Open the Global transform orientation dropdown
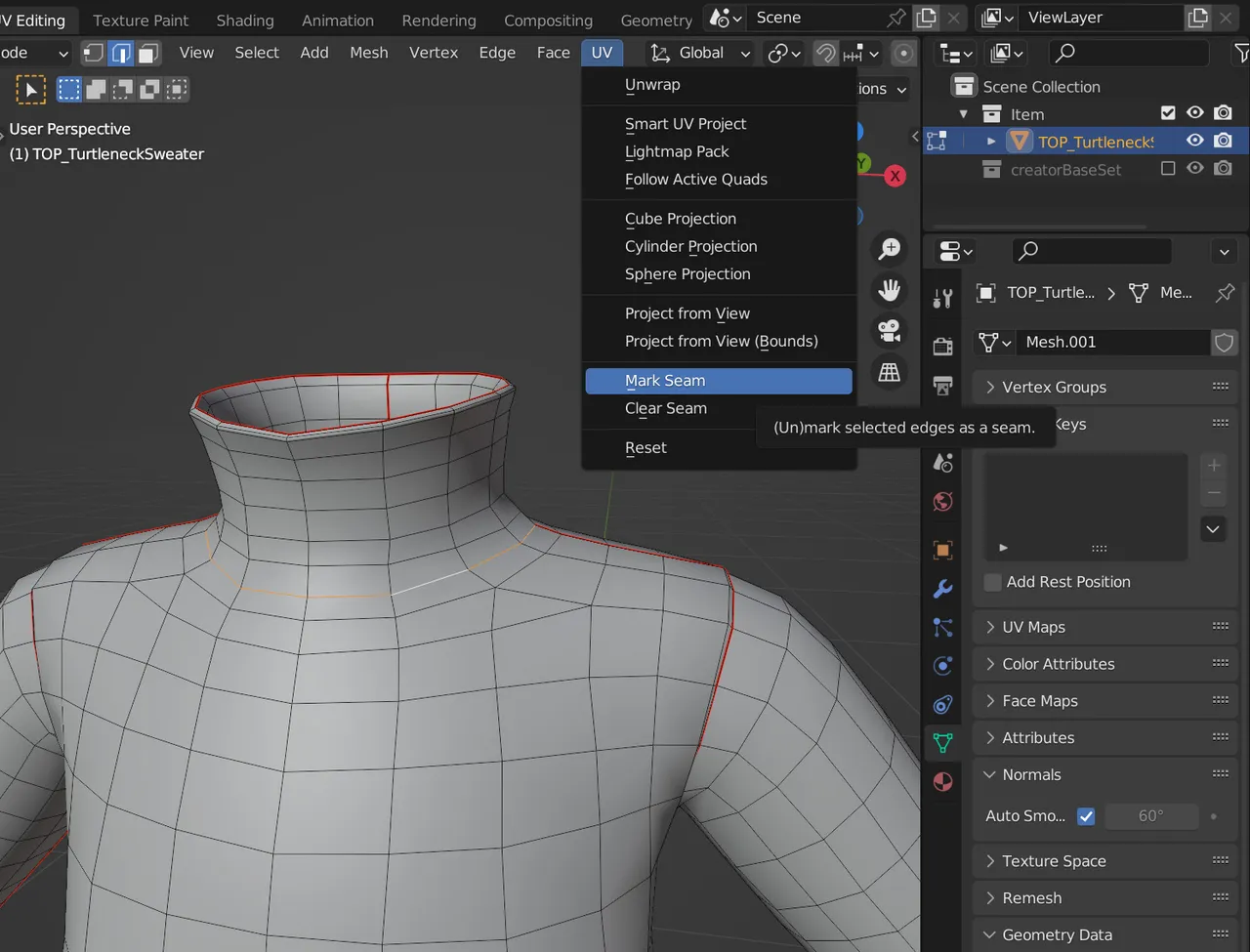This screenshot has height=952, width=1250. click(x=699, y=53)
